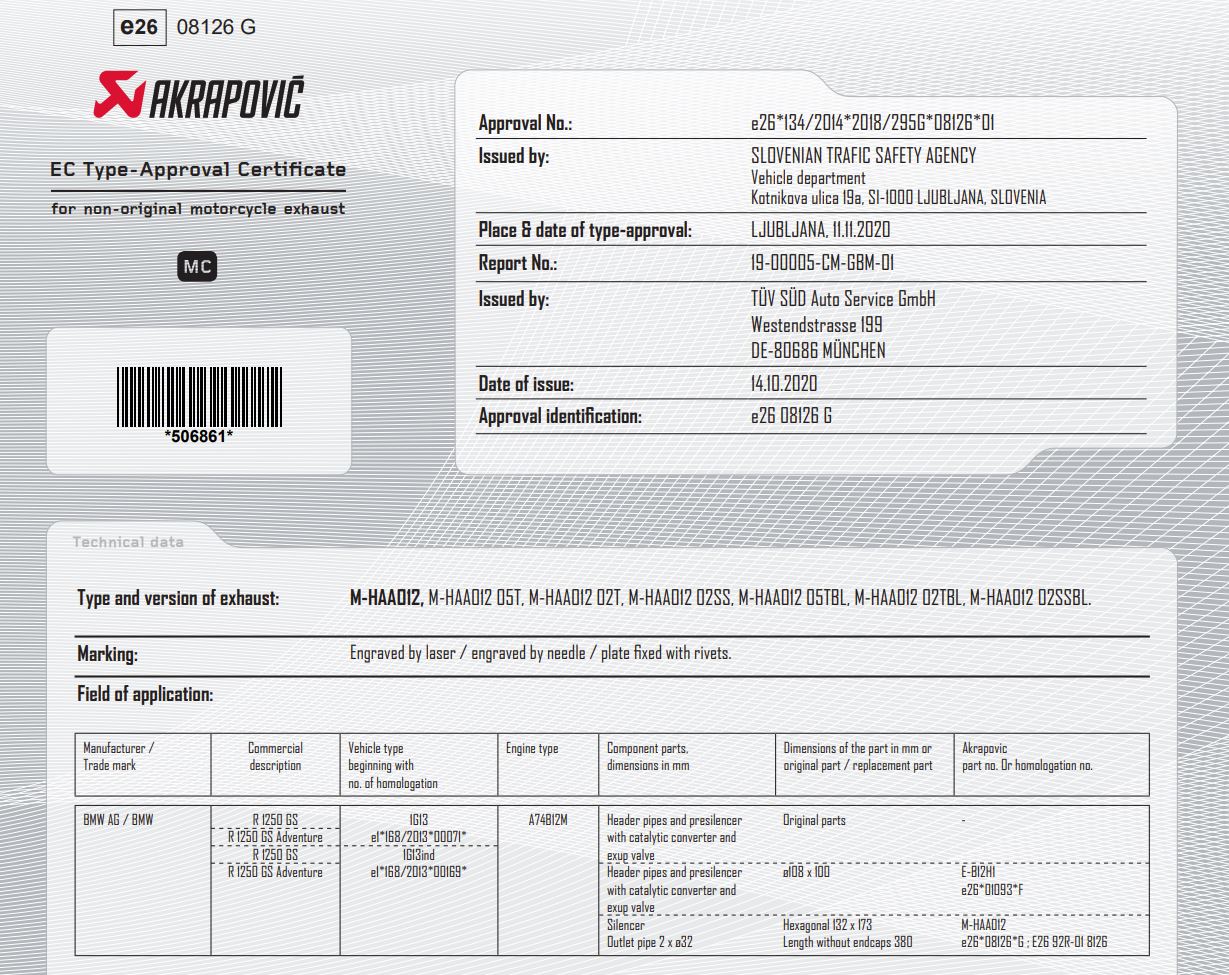The width and height of the screenshot is (1229, 975).
Task: Click 'Silencer' component cell
Action: tap(626, 925)
